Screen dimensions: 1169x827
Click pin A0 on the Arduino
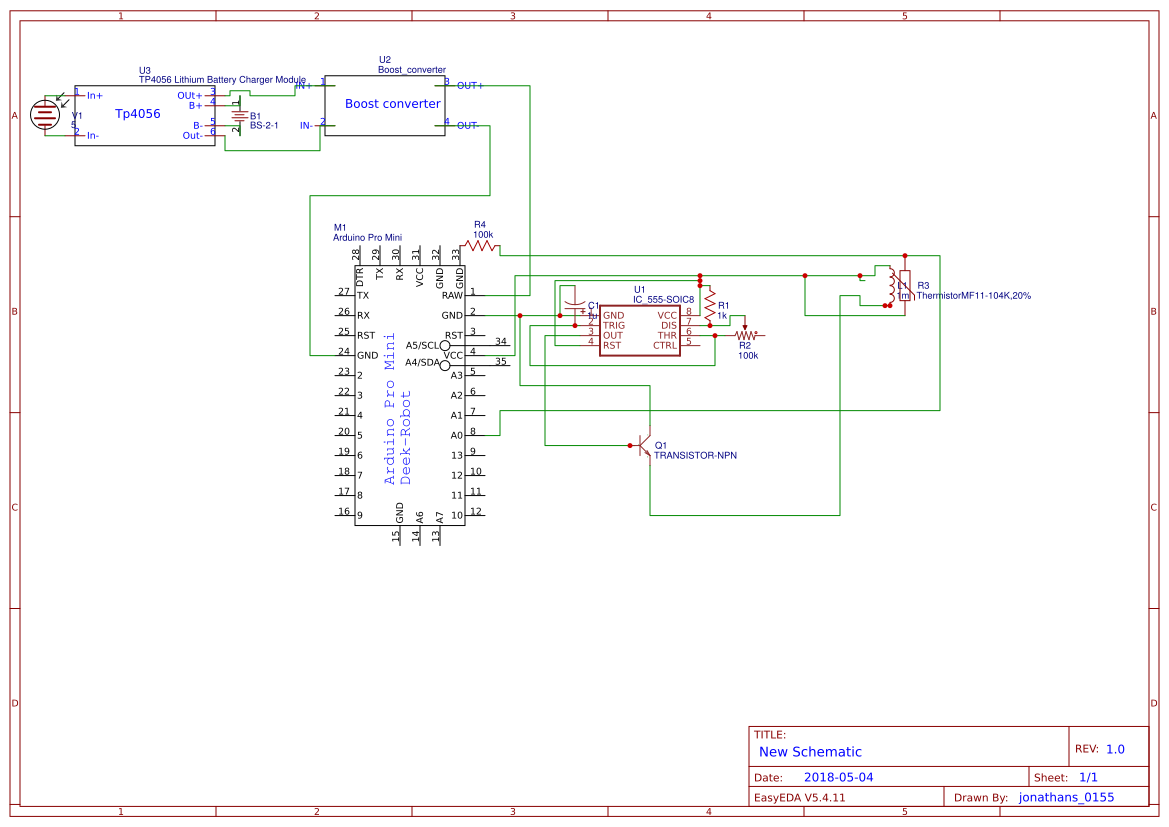point(455,435)
